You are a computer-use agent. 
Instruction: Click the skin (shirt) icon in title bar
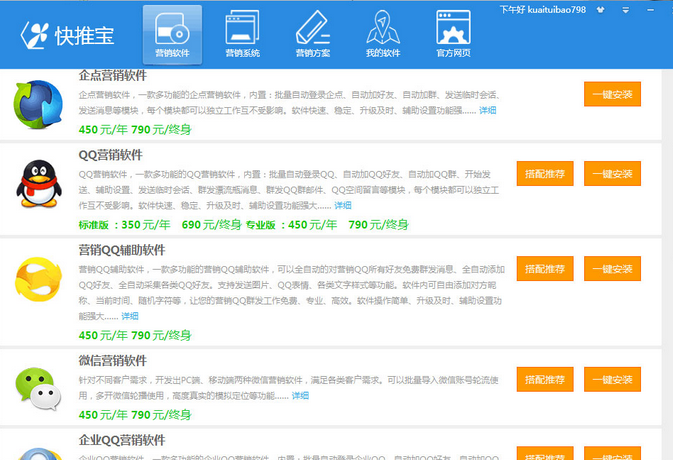[x=600, y=10]
